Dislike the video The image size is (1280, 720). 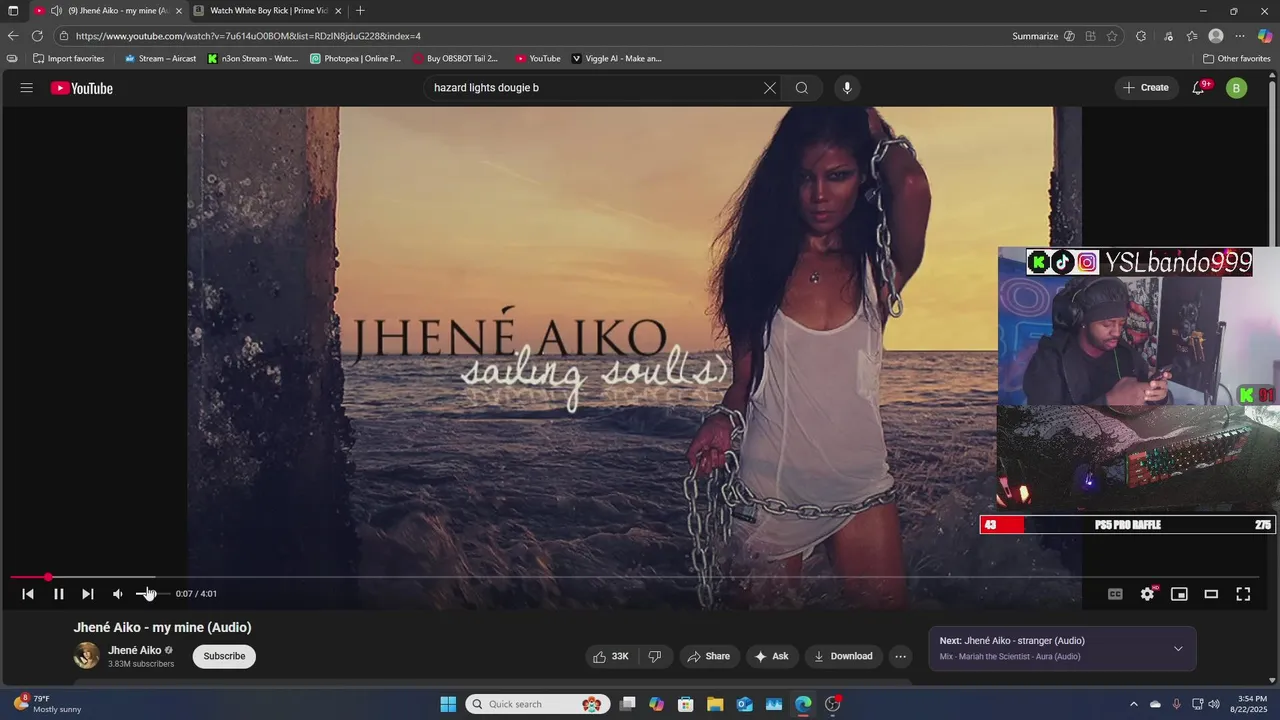pyautogui.click(x=655, y=656)
